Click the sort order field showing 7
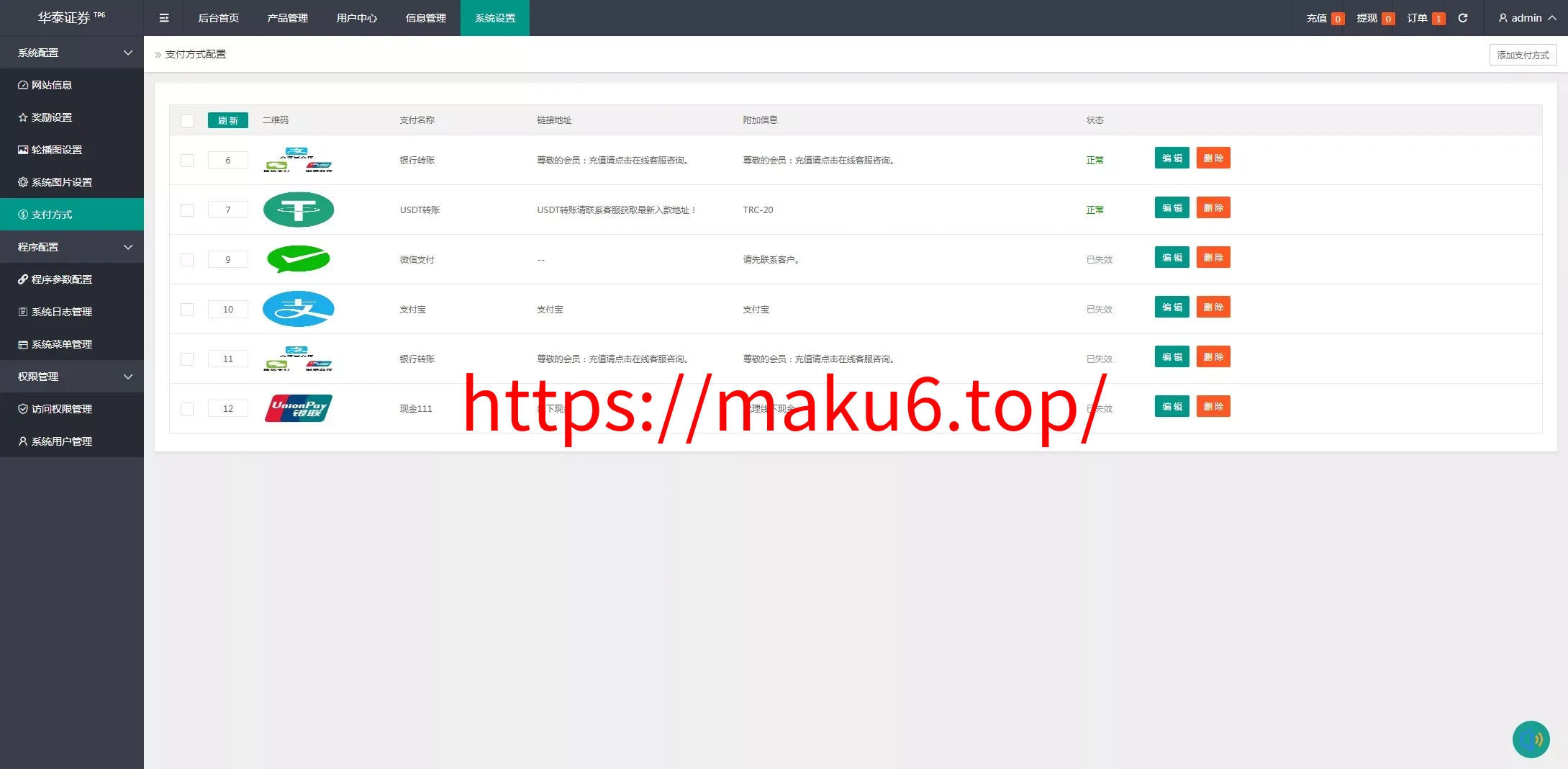 click(228, 210)
